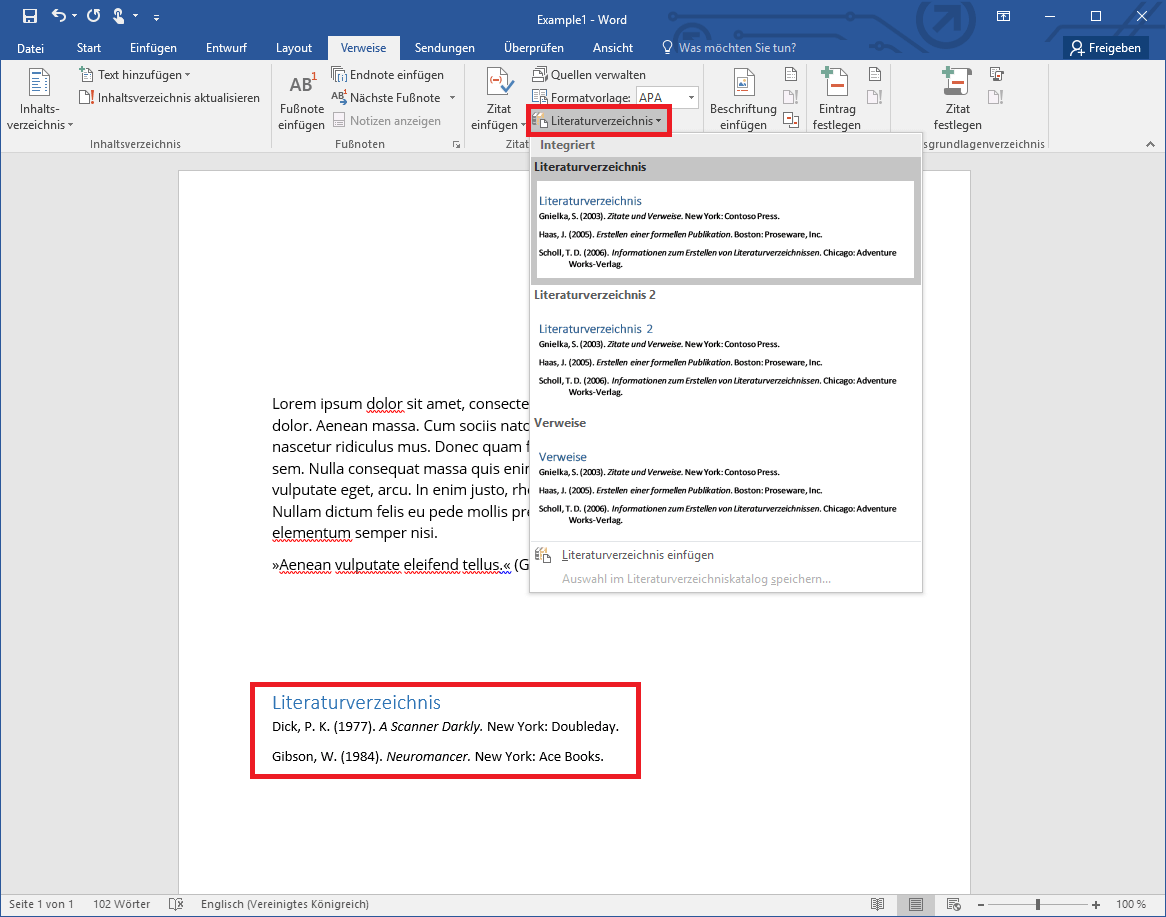Open Zitat einfügen menu
The width and height of the screenshot is (1166, 917).
click(x=499, y=100)
